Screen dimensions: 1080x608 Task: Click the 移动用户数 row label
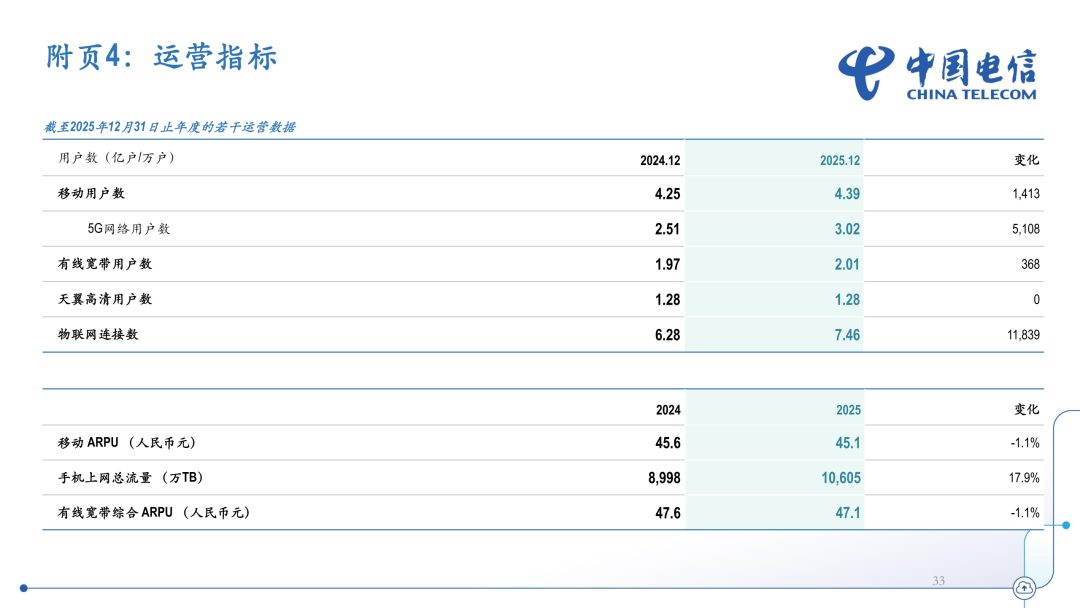point(92,194)
